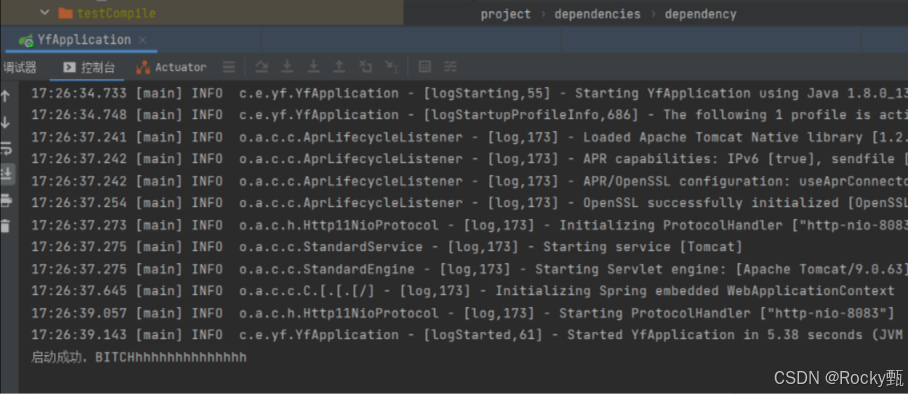Click 'Initializing ProtocolHandler' log line
Viewport: 908px width, 394px height.
coord(469,225)
